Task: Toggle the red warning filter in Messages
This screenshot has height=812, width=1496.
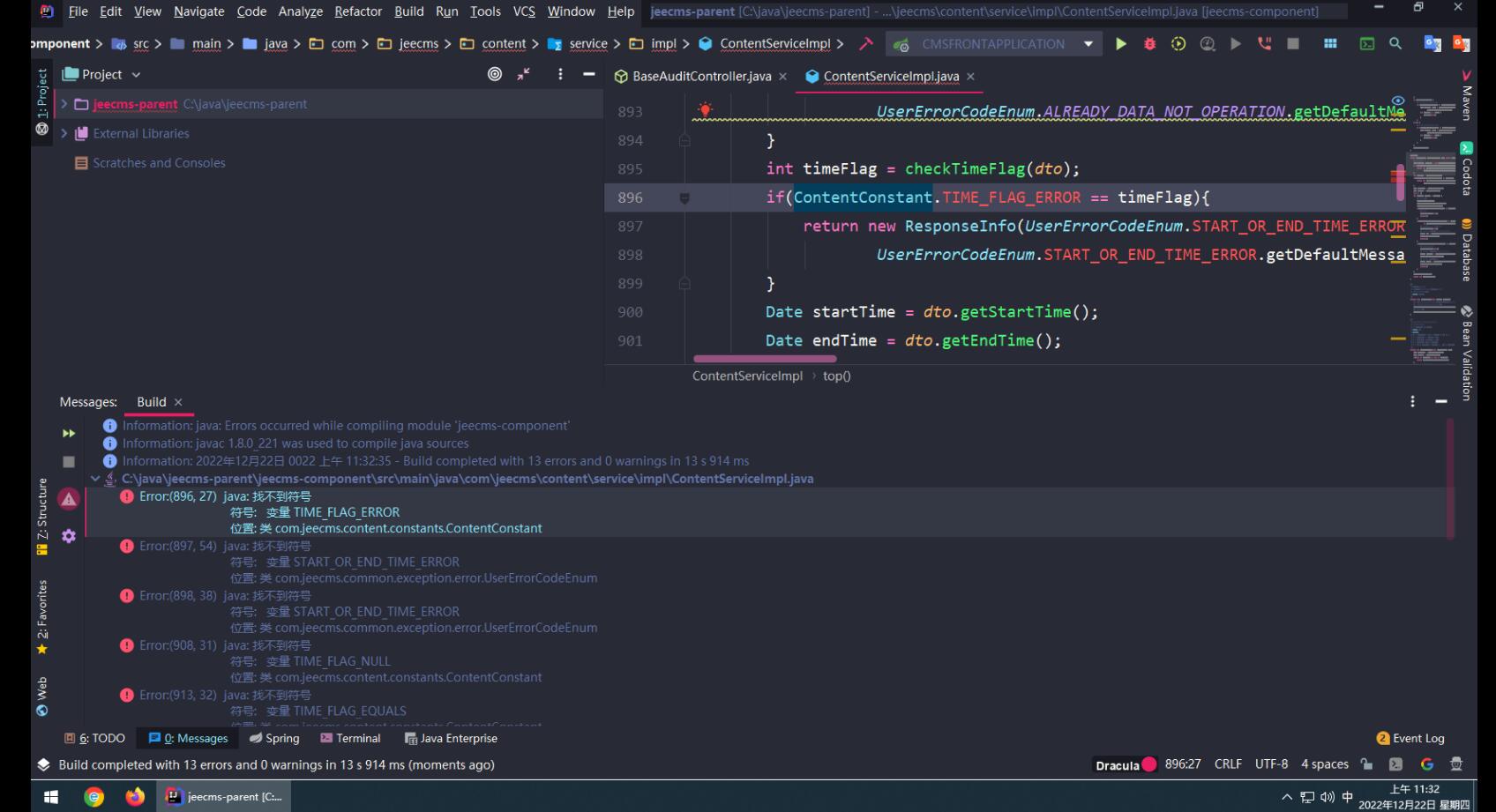Action: tap(69, 499)
